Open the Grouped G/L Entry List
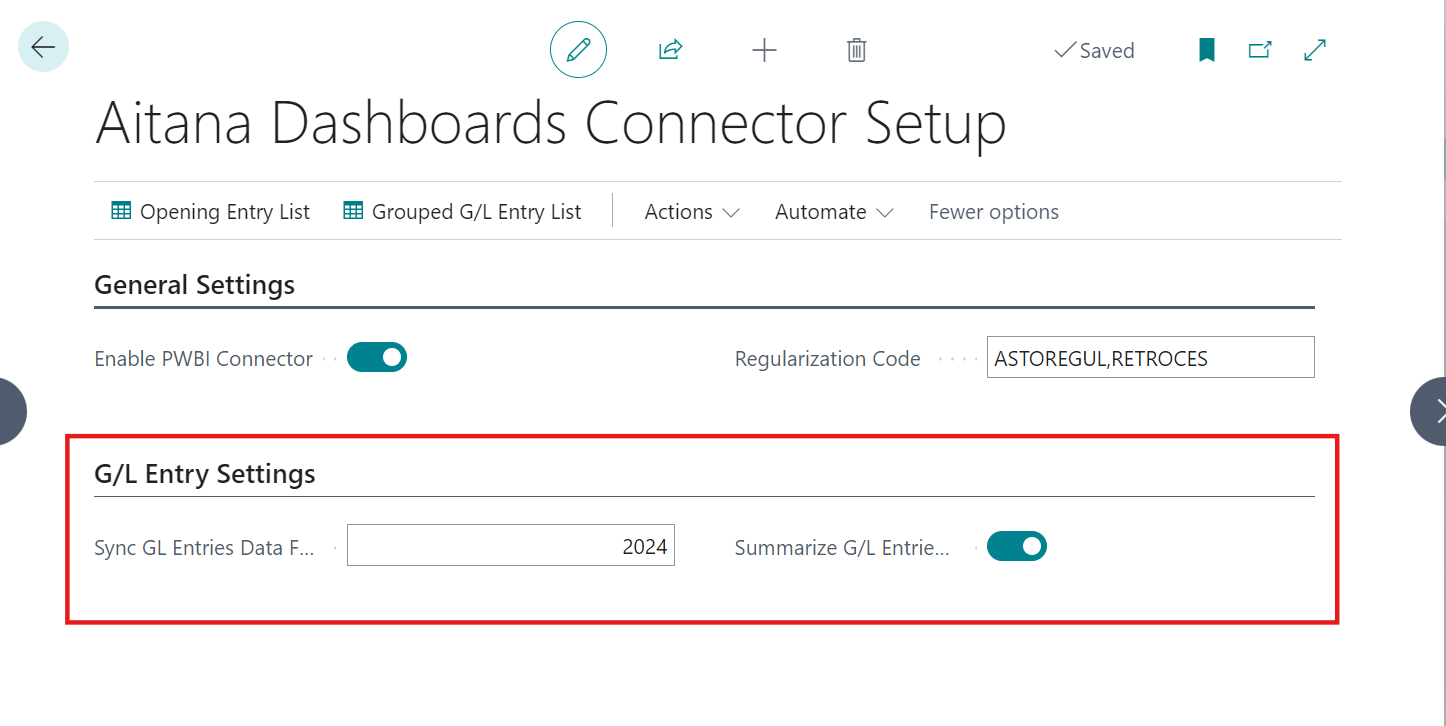The height and width of the screenshot is (726, 1446). coord(462,212)
